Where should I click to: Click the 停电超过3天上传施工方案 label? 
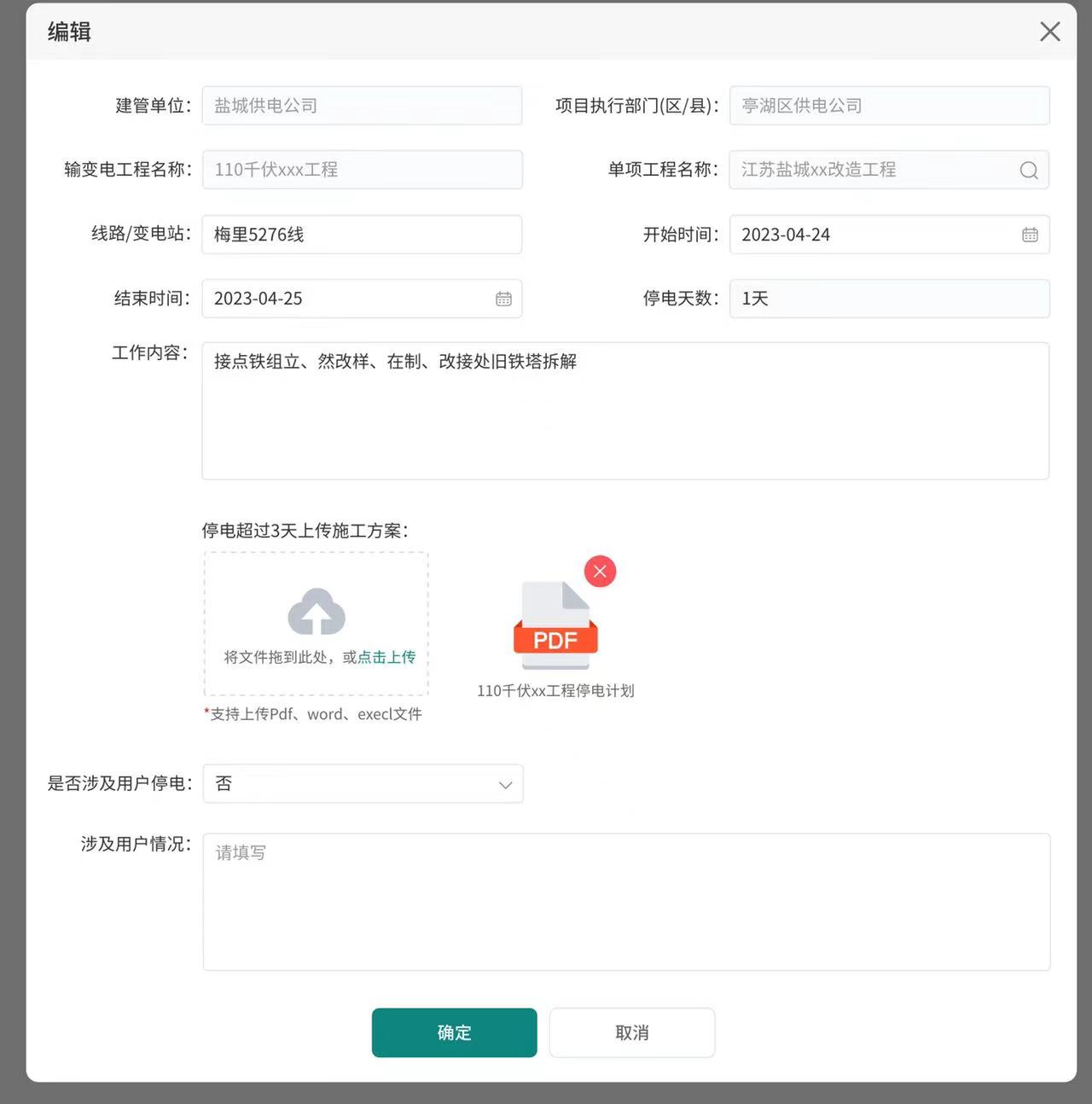(305, 531)
